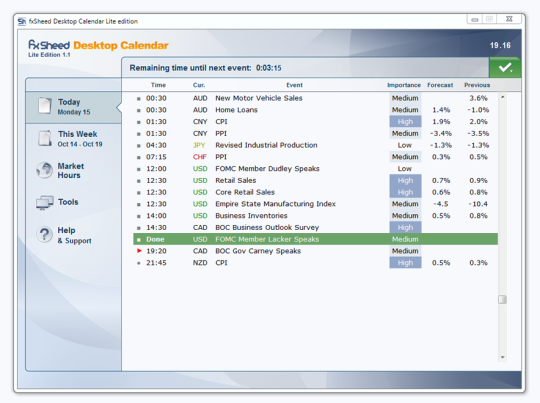540x403 pixels.
Task: Close the fxSheed Desktop Calendar window
Action: 509,19
